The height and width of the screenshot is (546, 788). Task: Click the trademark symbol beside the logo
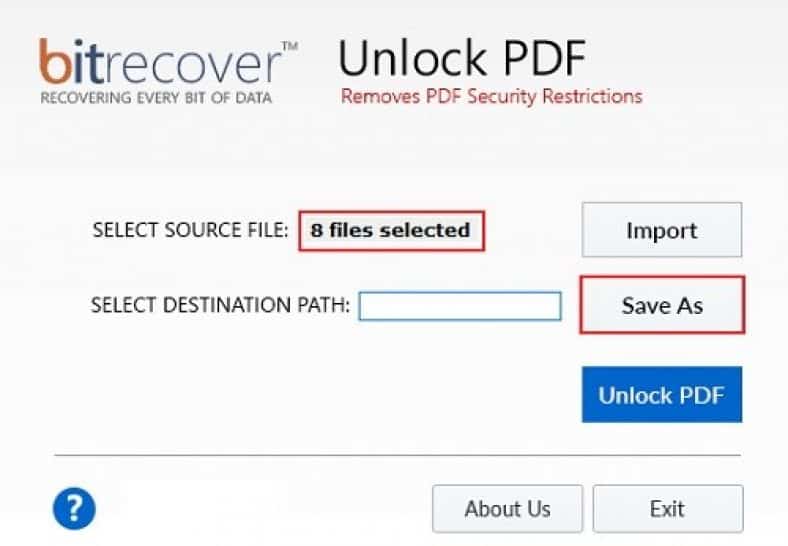(290, 46)
